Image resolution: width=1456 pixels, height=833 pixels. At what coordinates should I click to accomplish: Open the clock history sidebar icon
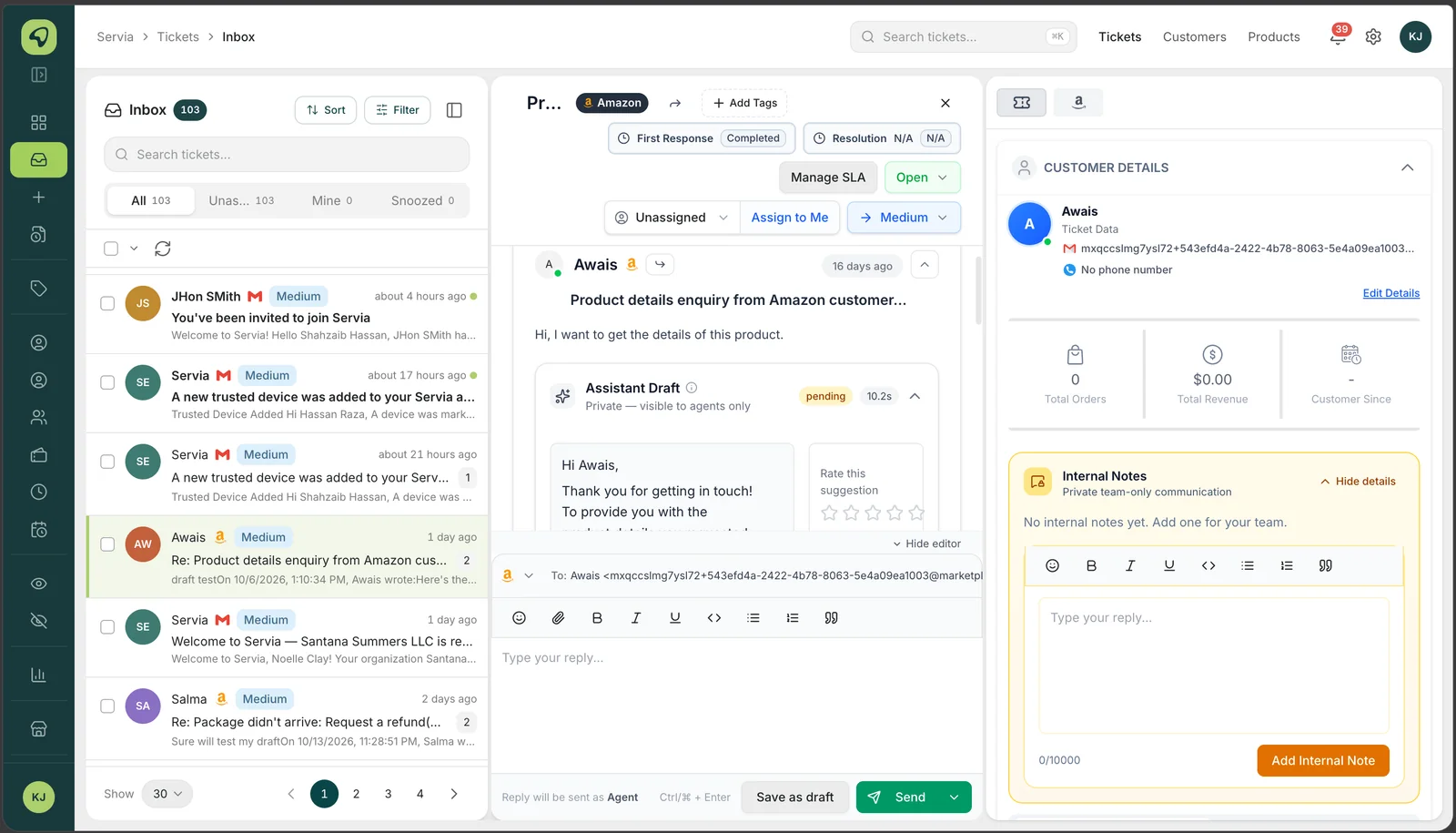coord(38,493)
